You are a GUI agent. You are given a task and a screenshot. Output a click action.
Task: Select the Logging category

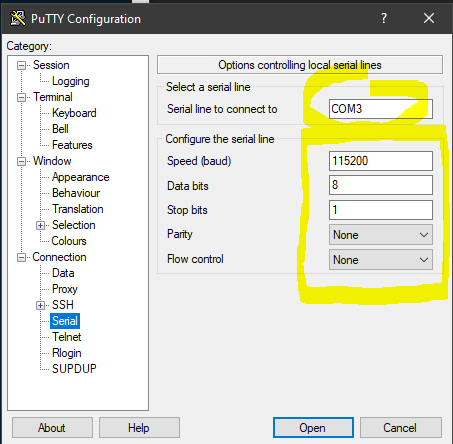click(71, 81)
